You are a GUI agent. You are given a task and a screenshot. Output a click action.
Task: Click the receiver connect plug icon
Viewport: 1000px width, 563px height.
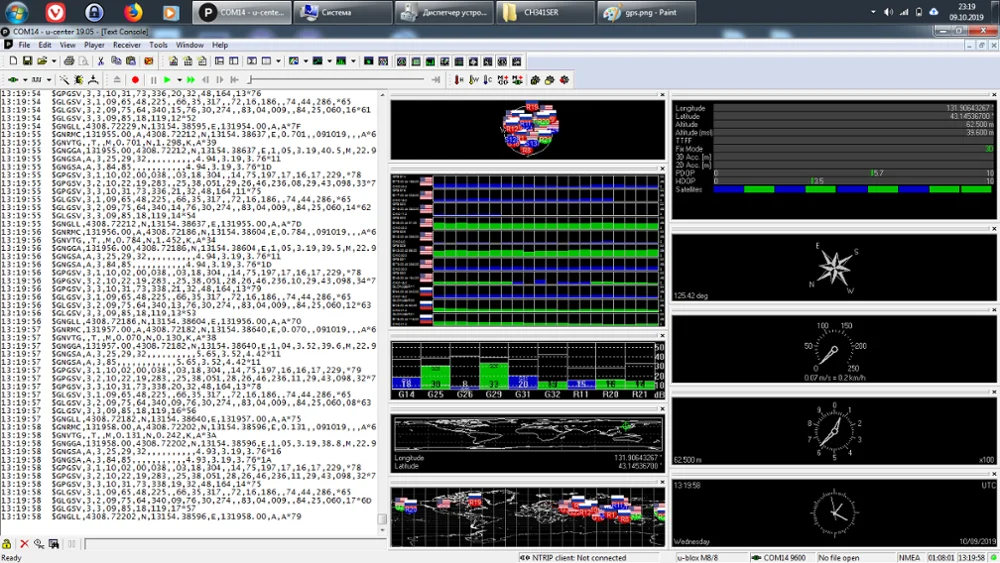tap(13, 80)
